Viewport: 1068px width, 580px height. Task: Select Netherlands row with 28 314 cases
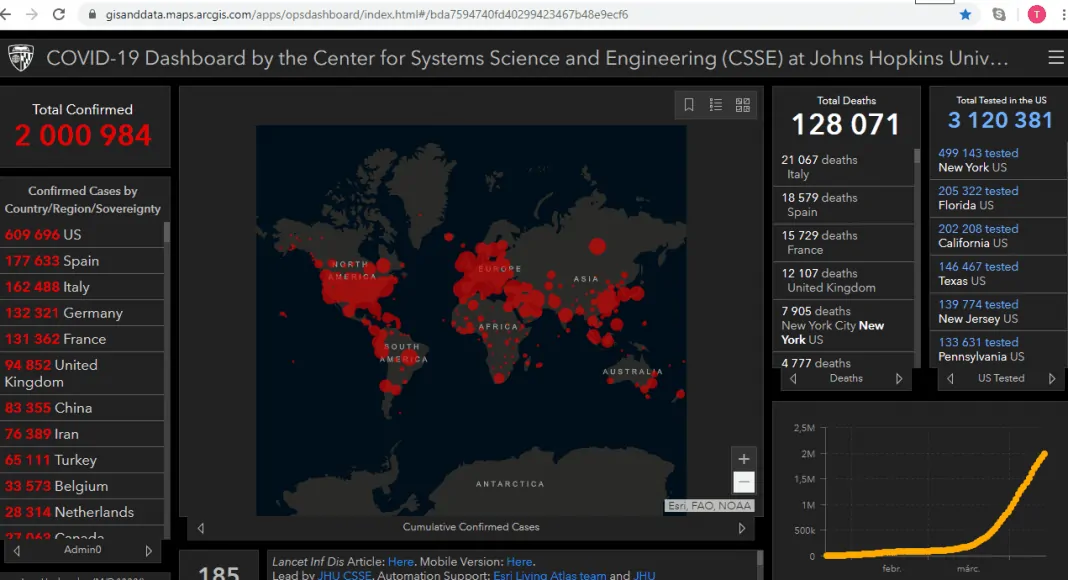coord(82,512)
